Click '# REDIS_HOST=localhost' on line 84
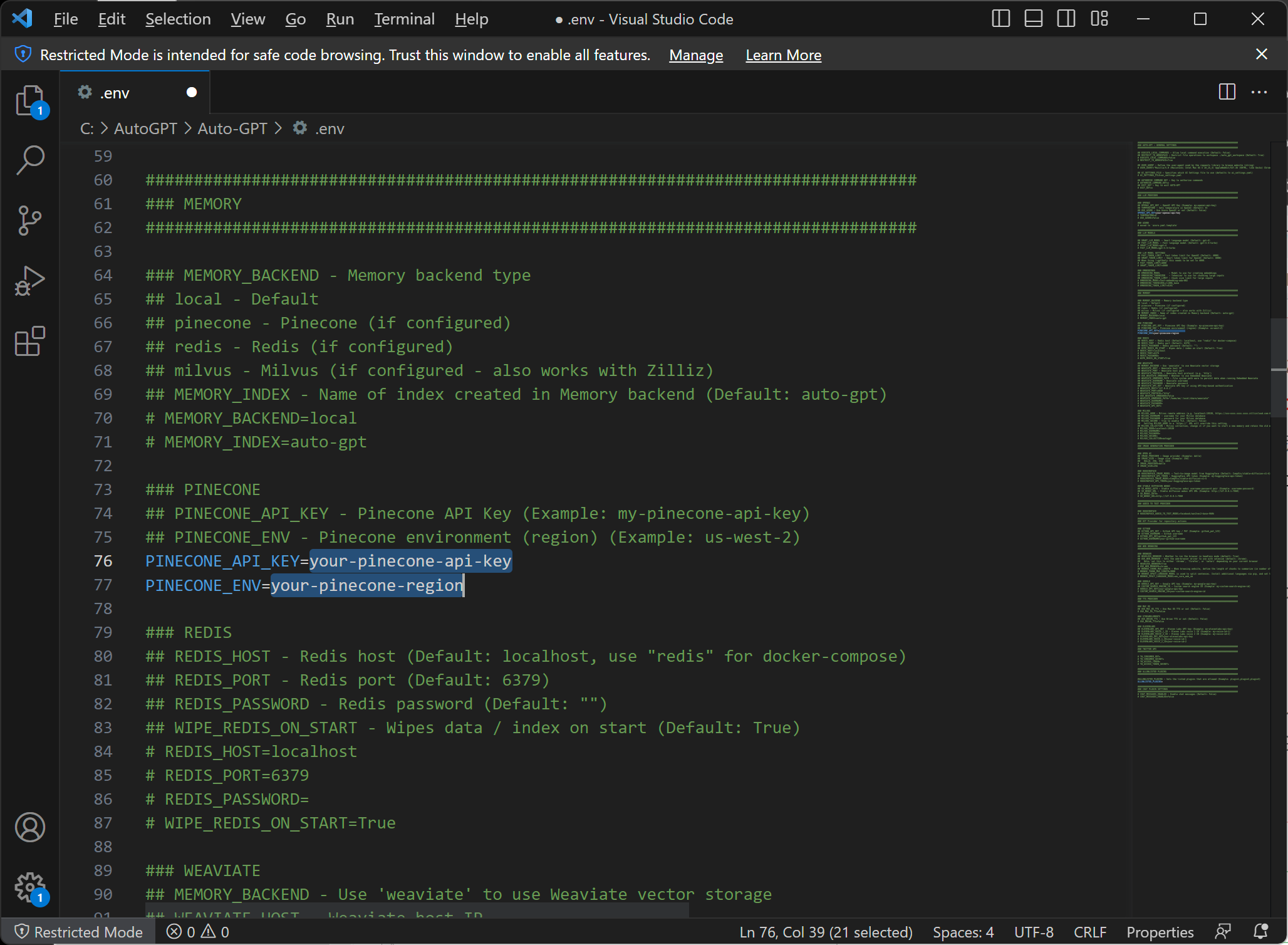Image resolution: width=1288 pixels, height=945 pixels. (x=251, y=751)
